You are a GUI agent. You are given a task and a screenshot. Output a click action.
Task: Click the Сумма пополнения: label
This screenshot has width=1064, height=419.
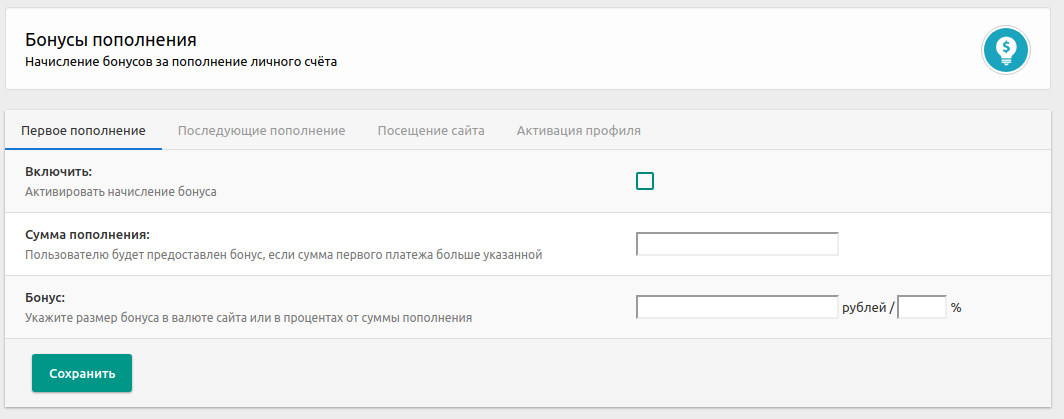point(87,235)
